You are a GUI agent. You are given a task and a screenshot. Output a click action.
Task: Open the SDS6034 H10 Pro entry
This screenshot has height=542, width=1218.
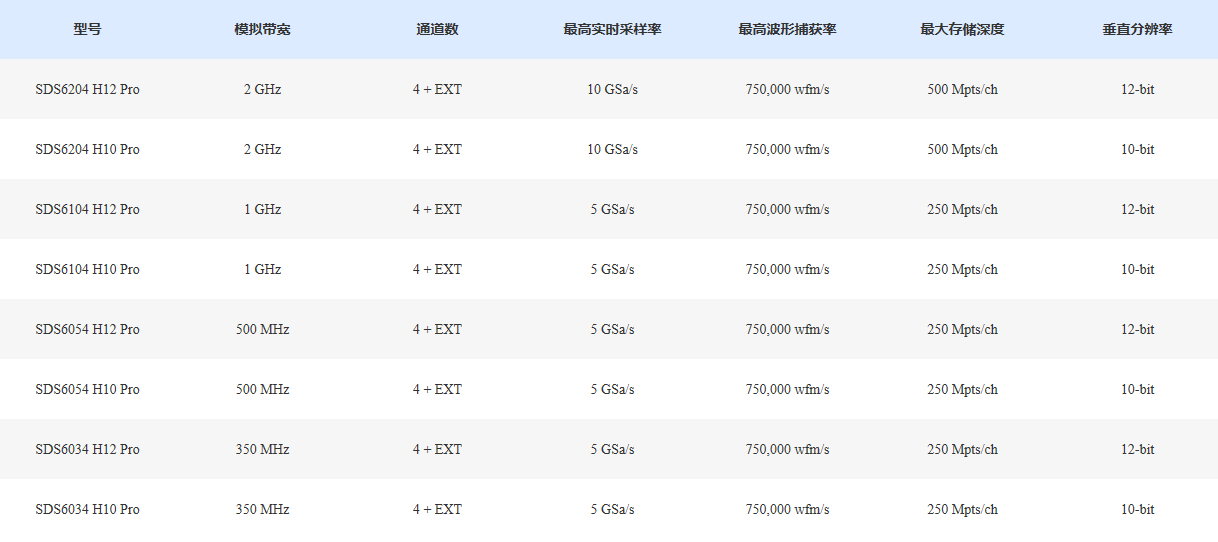[87, 509]
